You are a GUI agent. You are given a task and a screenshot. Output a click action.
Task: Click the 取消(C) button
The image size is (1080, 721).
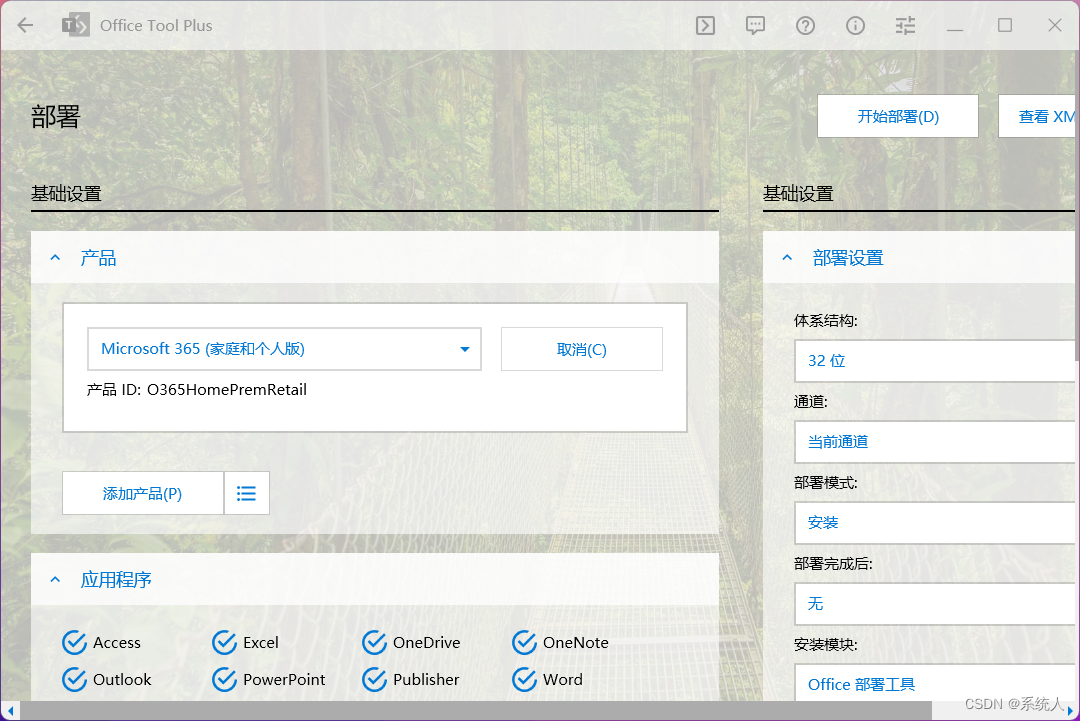click(582, 349)
